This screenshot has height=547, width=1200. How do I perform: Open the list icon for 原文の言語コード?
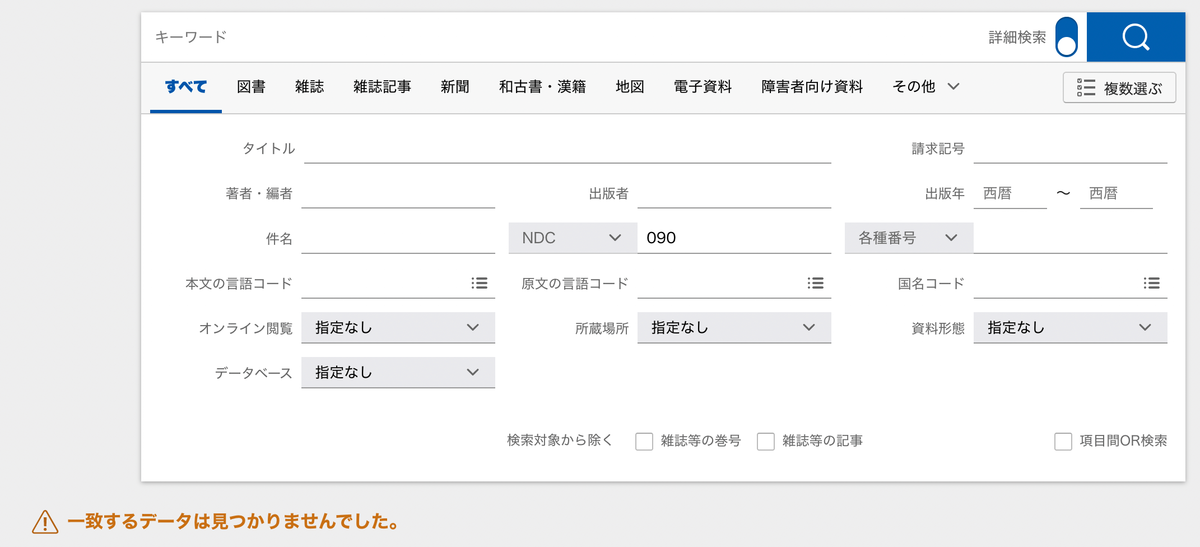pos(815,283)
